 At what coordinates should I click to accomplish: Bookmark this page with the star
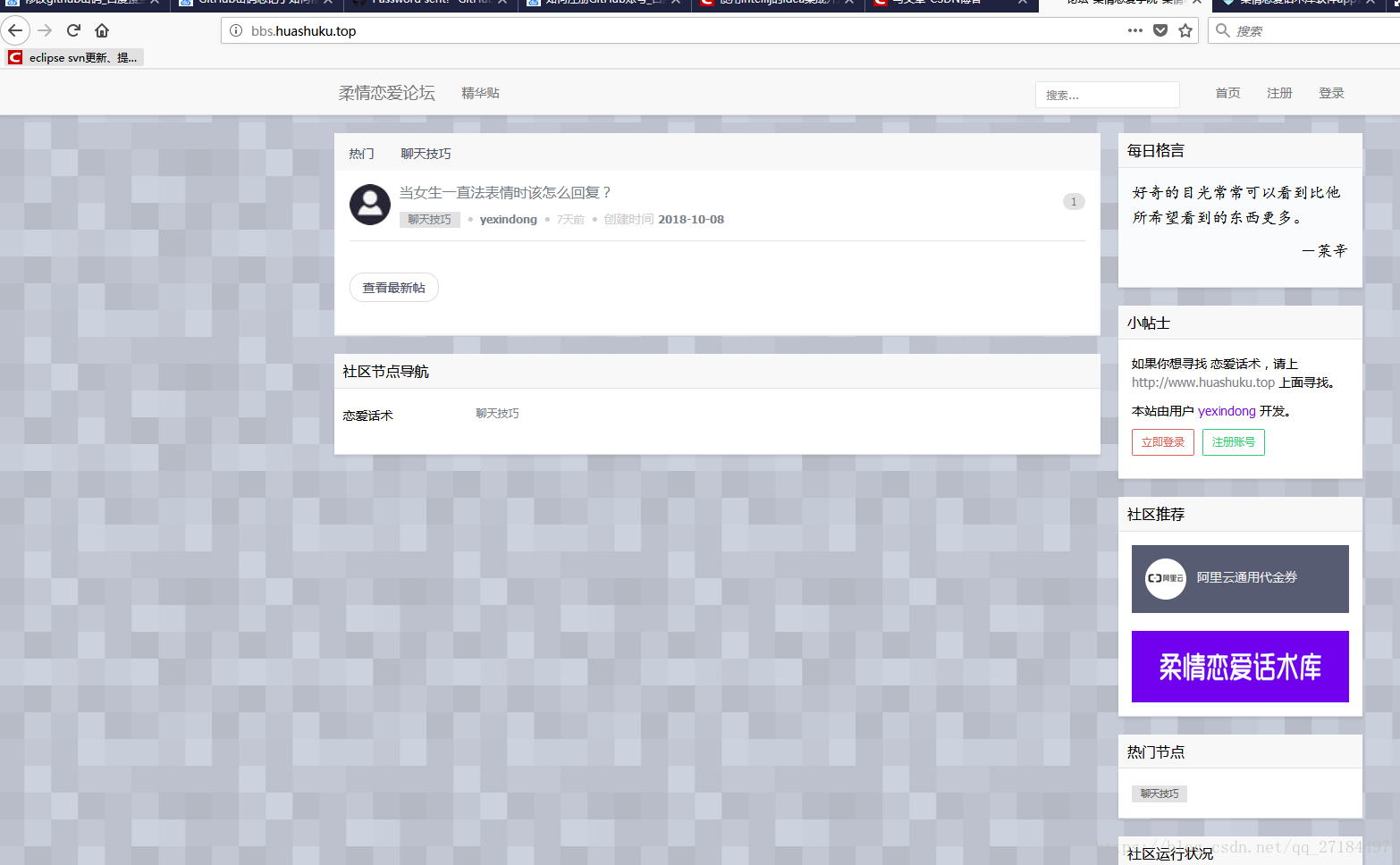click(1185, 30)
